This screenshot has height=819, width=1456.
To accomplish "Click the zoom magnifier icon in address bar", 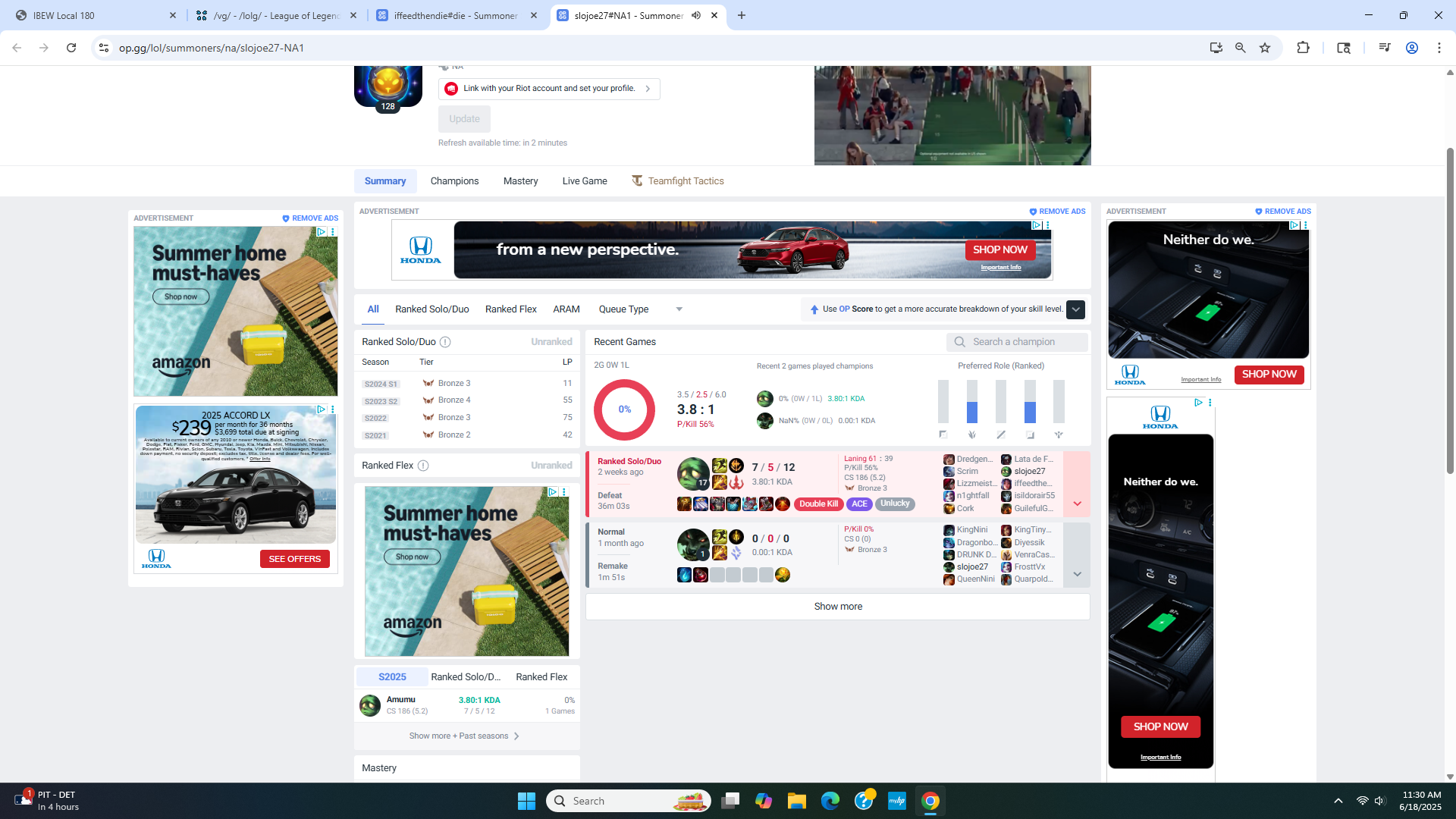I will 1241,48.
